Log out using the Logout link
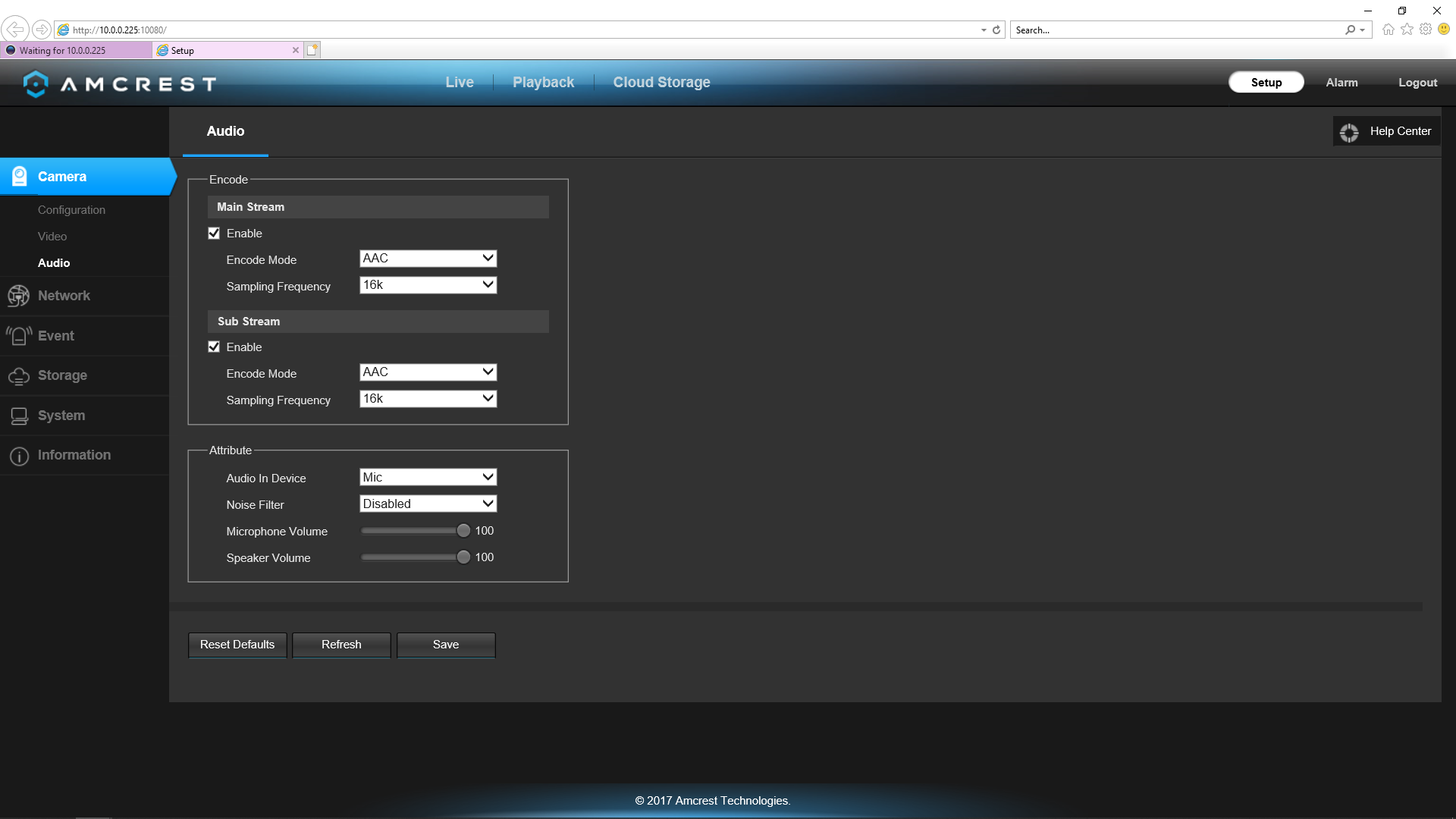 click(x=1417, y=83)
